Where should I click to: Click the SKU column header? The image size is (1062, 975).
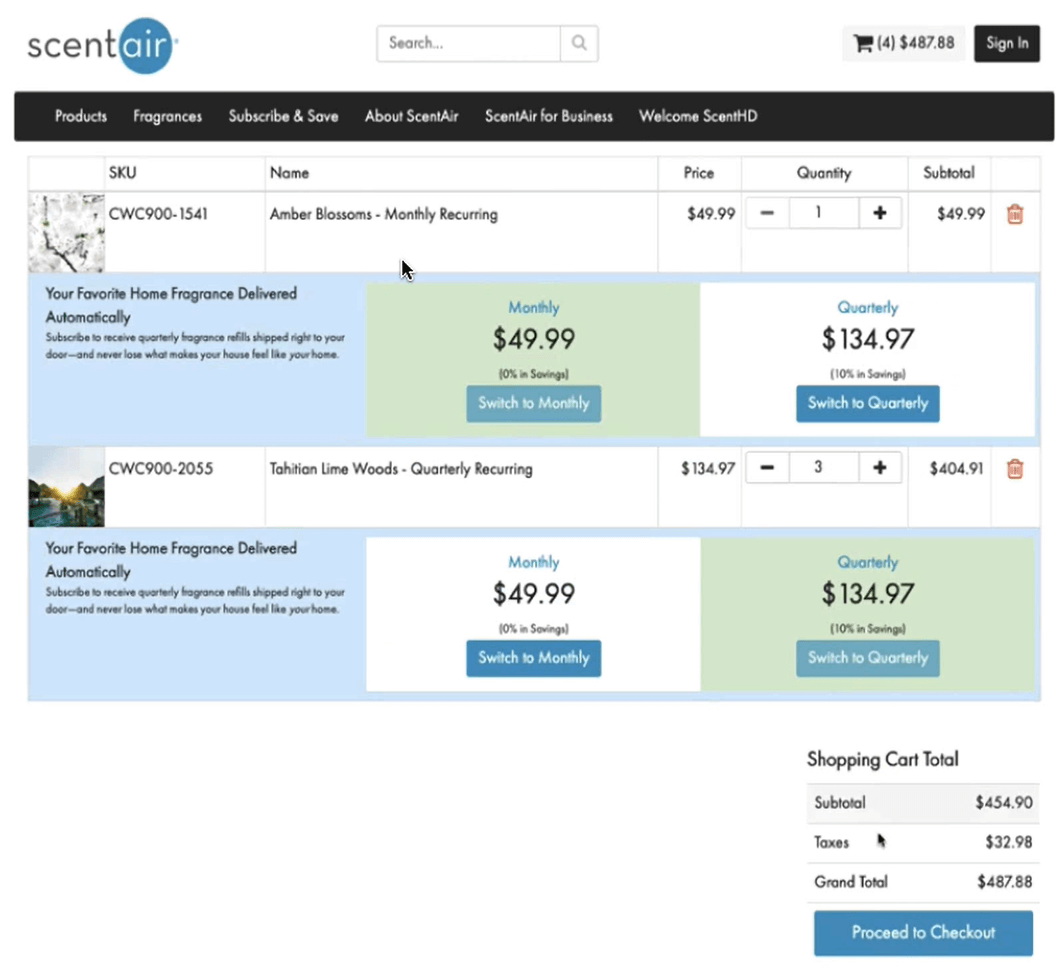pos(123,173)
